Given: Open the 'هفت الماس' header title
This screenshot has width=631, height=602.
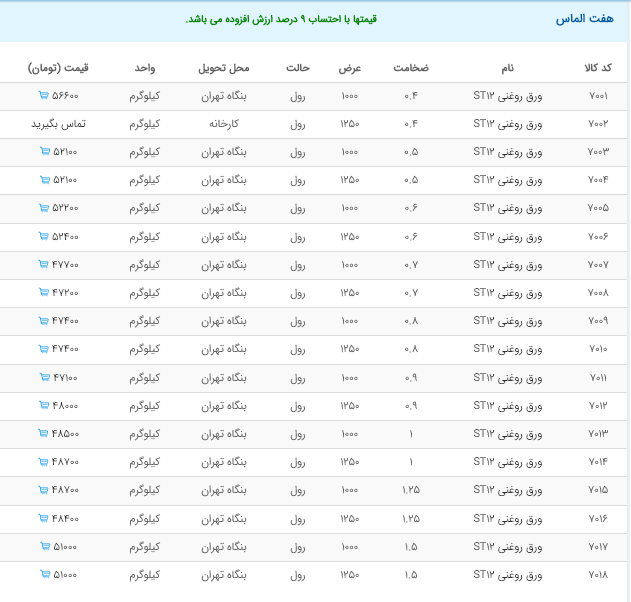Looking at the screenshot, I should [x=584, y=19].
